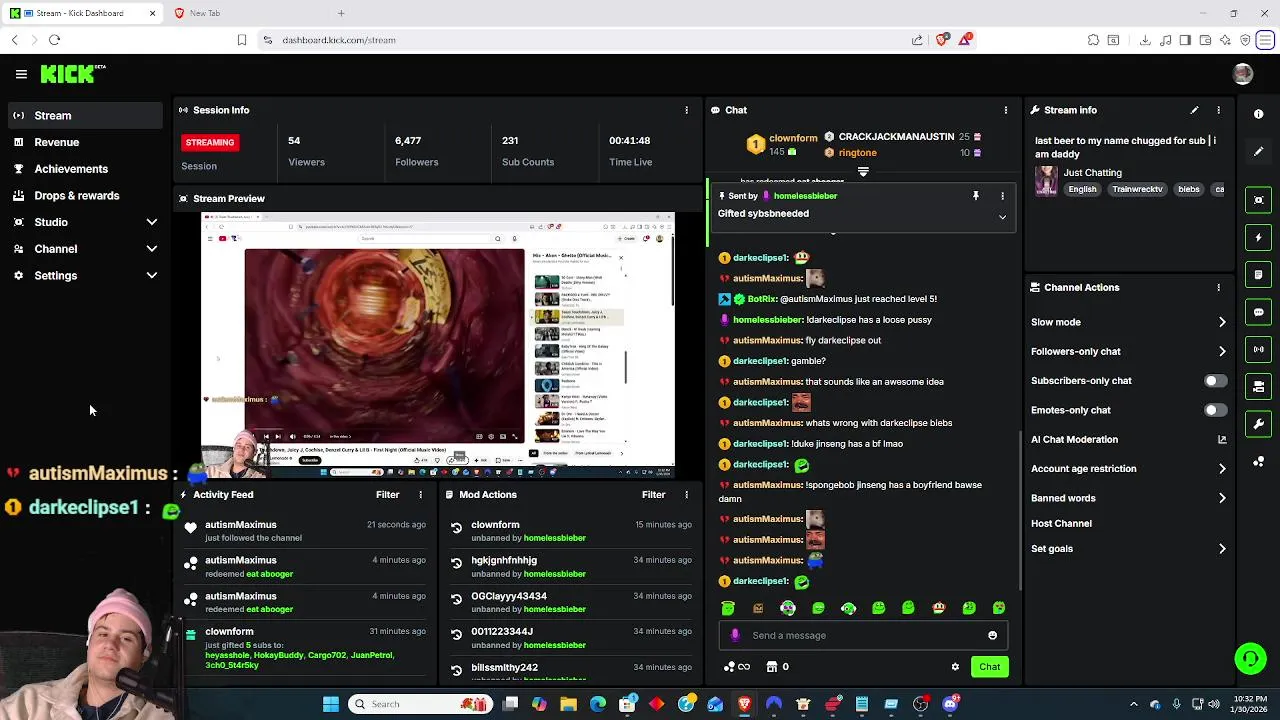This screenshot has width=1280, height=720.
Task: Toggle the channel actions panel icon in right rail
Action: click(x=1259, y=387)
